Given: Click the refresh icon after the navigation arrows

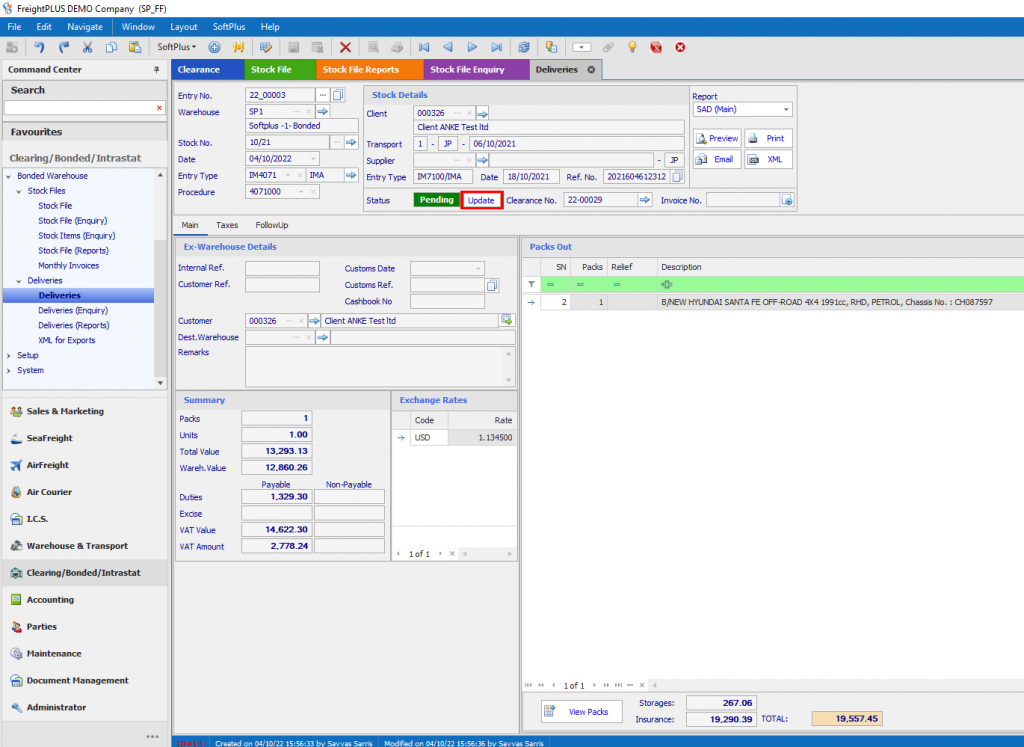Looking at the screenshot, I should (523, 46).
